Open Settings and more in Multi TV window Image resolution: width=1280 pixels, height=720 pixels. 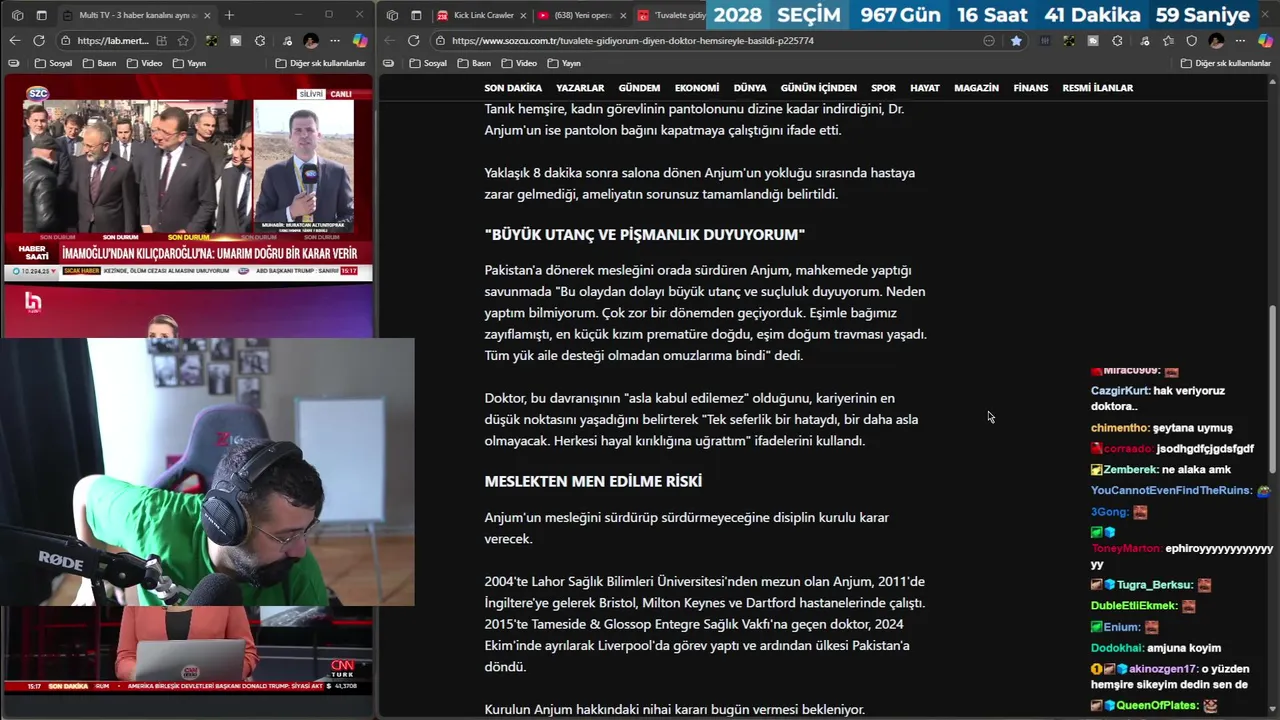(335, 41)
